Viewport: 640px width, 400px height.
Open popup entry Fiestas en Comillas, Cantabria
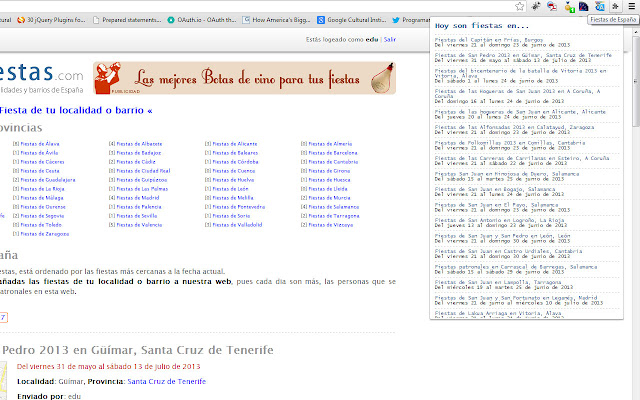click(x=510, y=142)
